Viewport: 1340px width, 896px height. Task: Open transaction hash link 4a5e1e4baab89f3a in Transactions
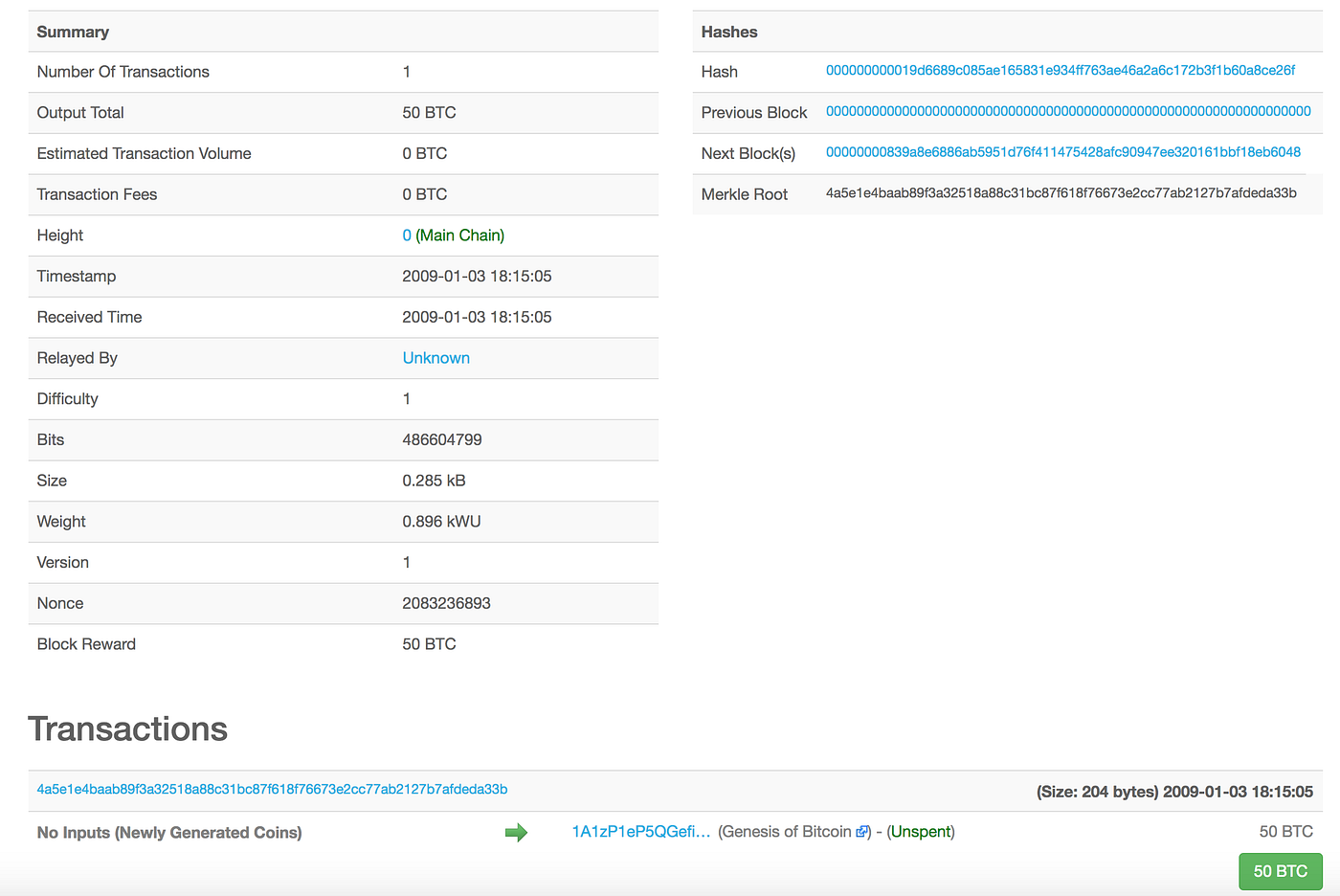(272, 790)
